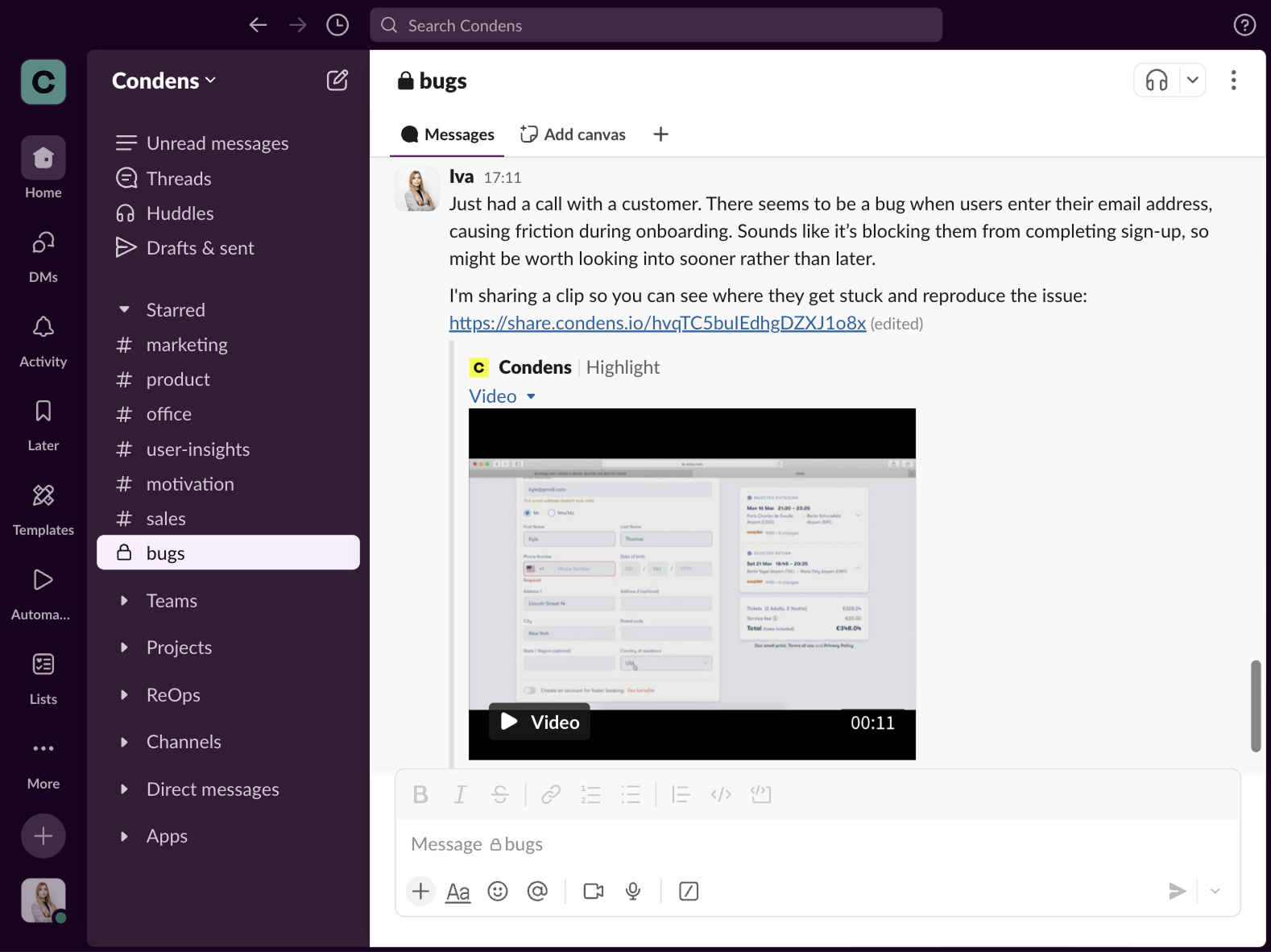Insert inline code in composer
Image resolution: width=1271 pixels, height=952 pixels.
pos(721,795)
